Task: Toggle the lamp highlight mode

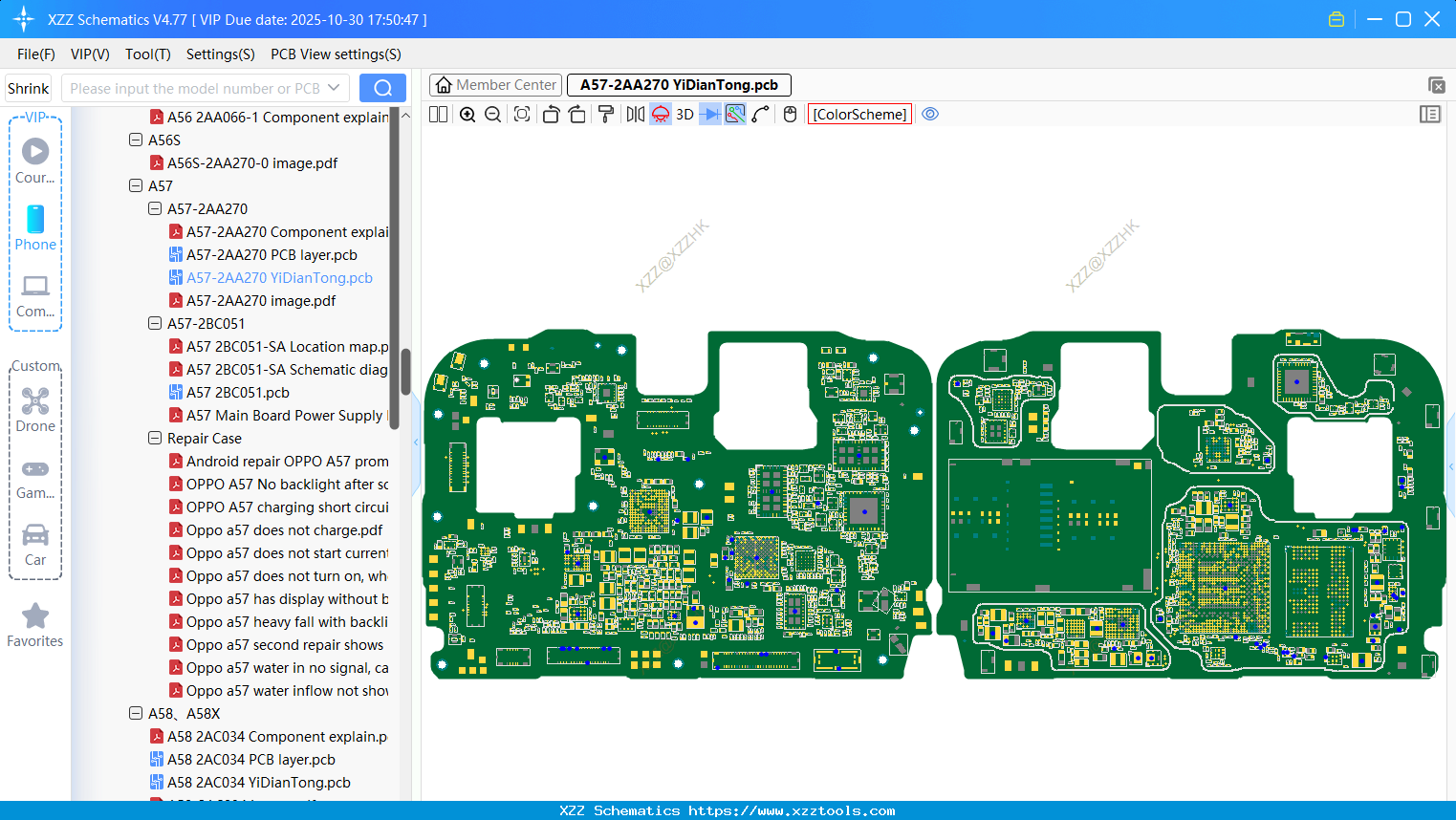Action: tap(660, 114)
